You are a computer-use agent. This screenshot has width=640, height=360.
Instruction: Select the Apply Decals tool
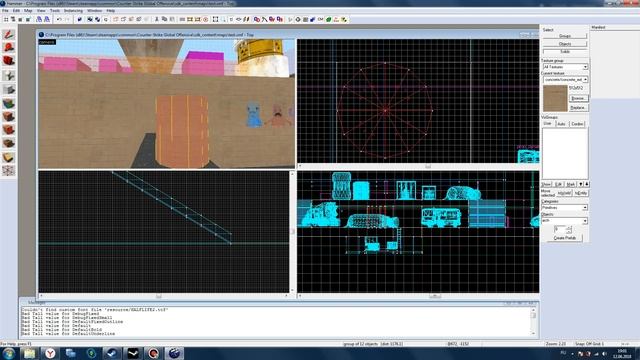pyautogui.click(x=9, y=130)
